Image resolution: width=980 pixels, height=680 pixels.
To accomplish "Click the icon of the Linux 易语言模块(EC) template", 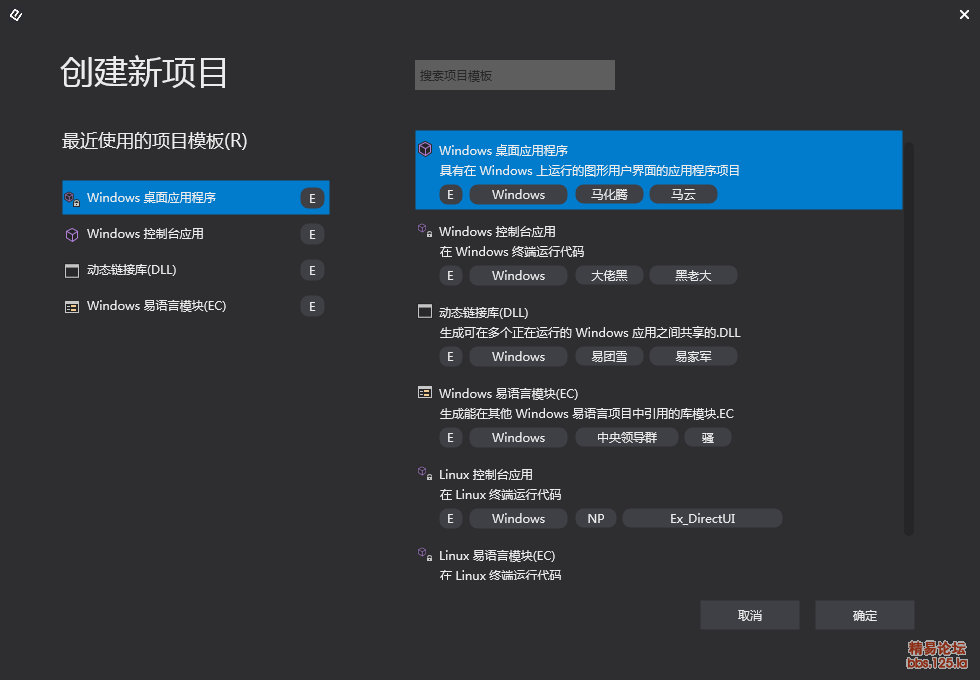I will click(x=425, y=554).
